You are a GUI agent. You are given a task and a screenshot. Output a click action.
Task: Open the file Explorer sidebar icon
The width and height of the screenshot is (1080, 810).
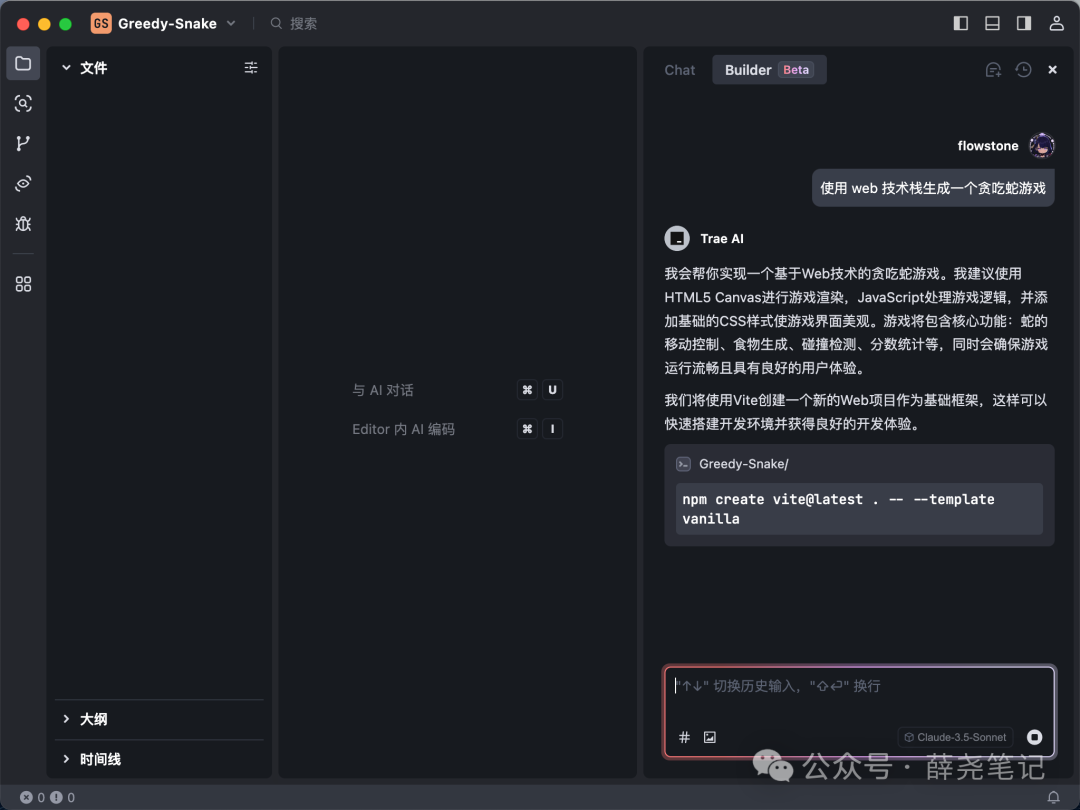[x=23, y=63]
